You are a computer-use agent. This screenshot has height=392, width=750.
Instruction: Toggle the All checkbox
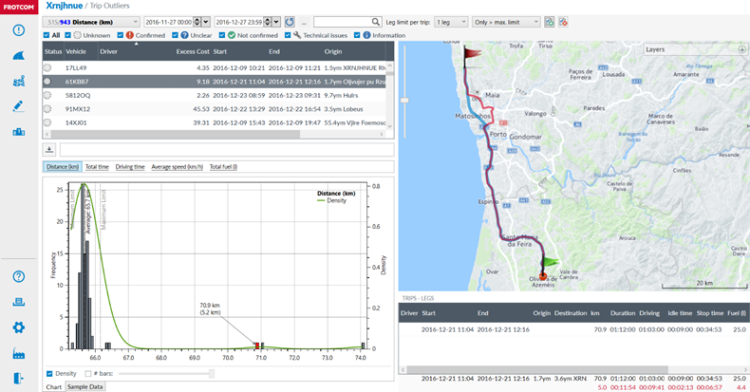click(46, 35)
